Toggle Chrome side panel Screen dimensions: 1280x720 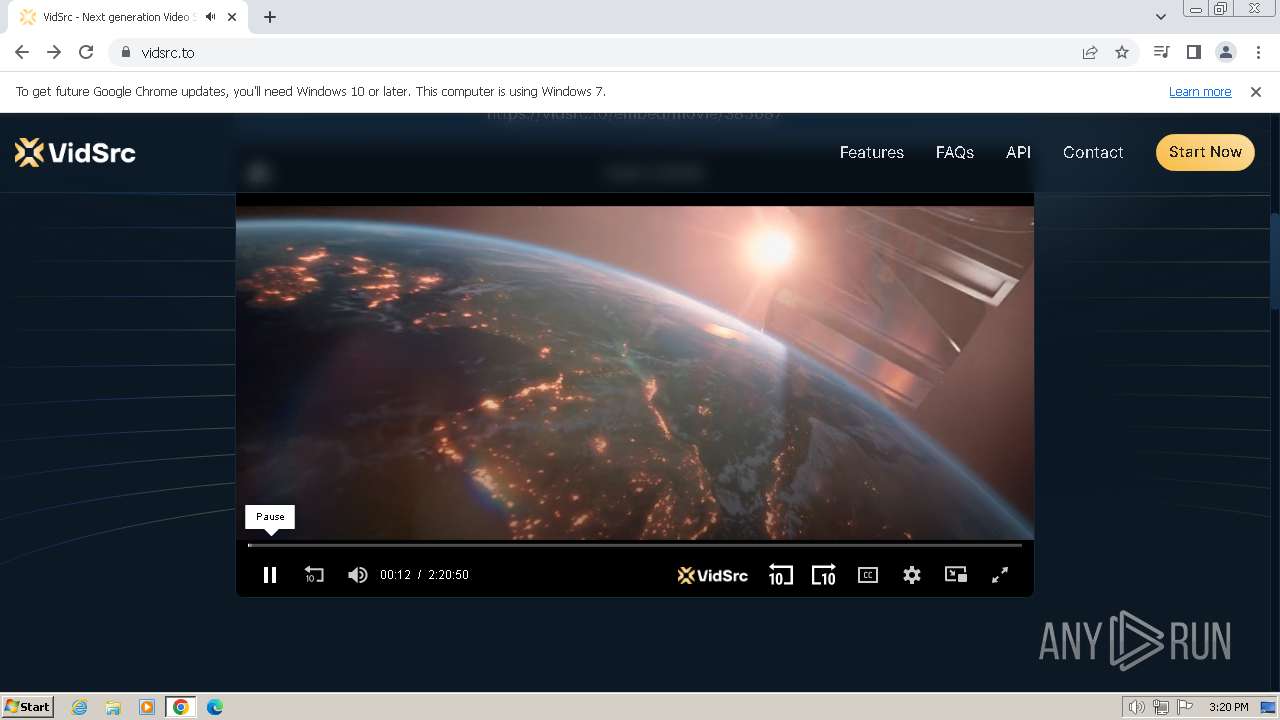[x=1193, y=52]
